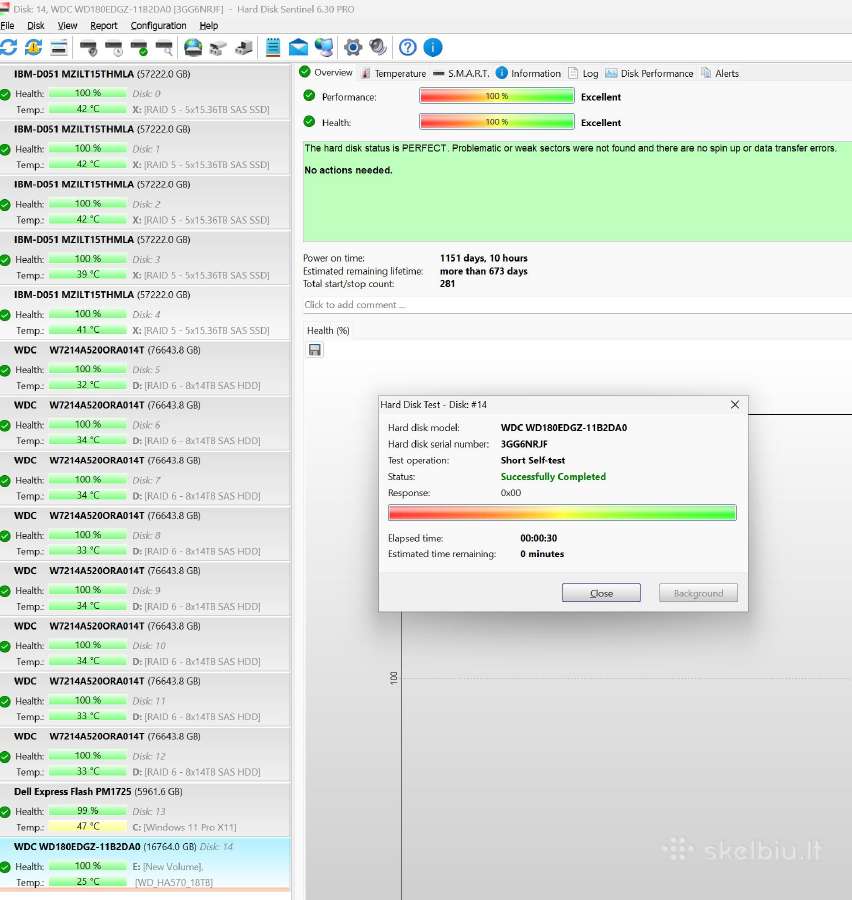Viewport: 852px width, 900px height.
Task: Select WDC W7214A520ORA014T Disk 8 entry
Action: point(145,534)
